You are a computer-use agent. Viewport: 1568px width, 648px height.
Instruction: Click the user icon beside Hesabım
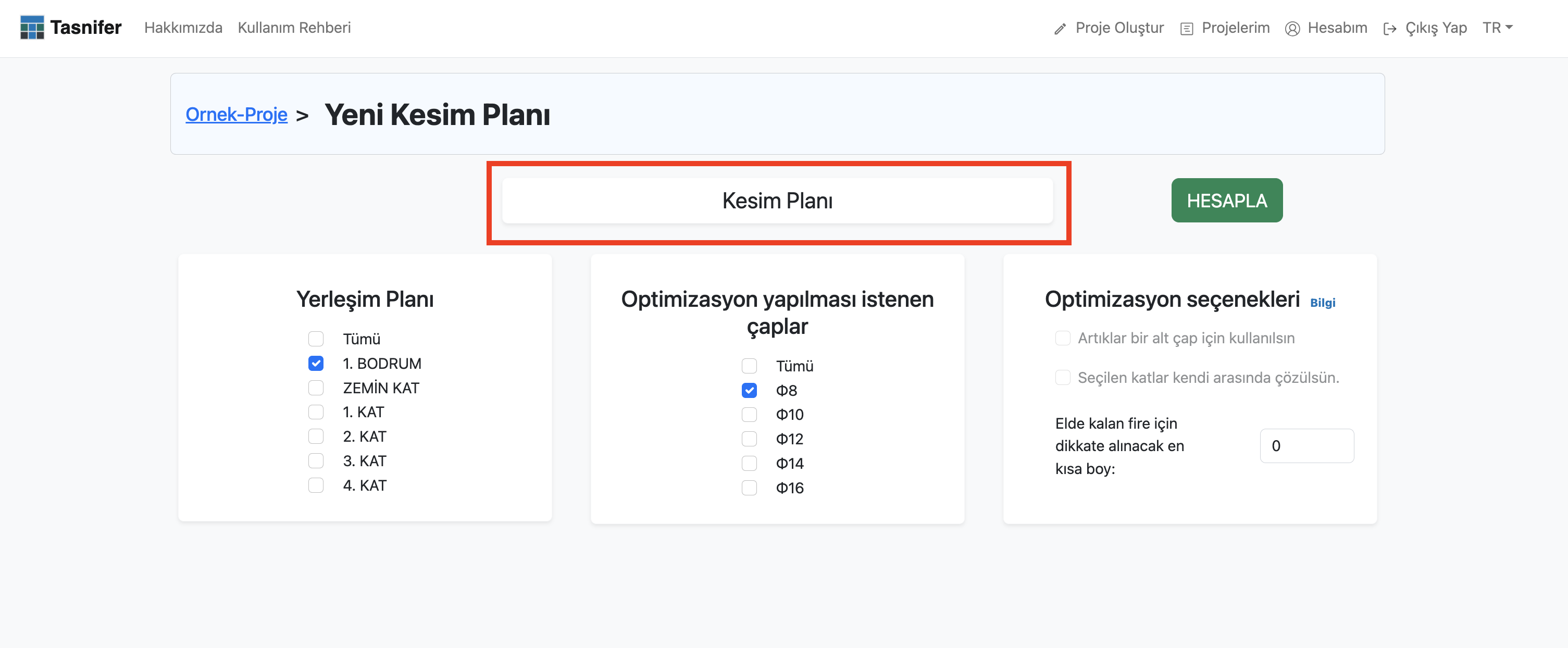1292,29
